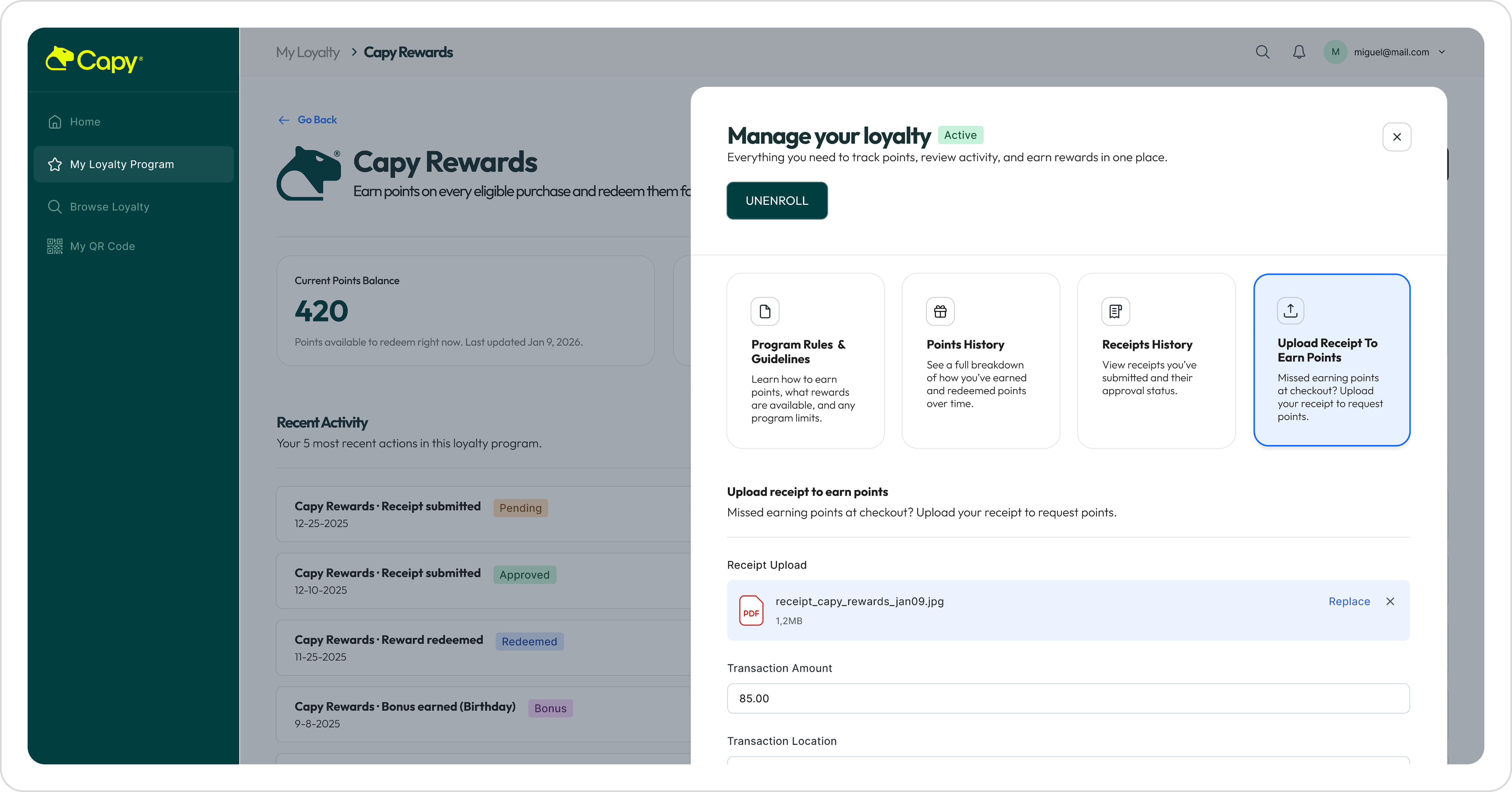Screen dimensions: 1512x792
Task: Click the Transaction Amount input field
Action: click(x=1068, y=698)
